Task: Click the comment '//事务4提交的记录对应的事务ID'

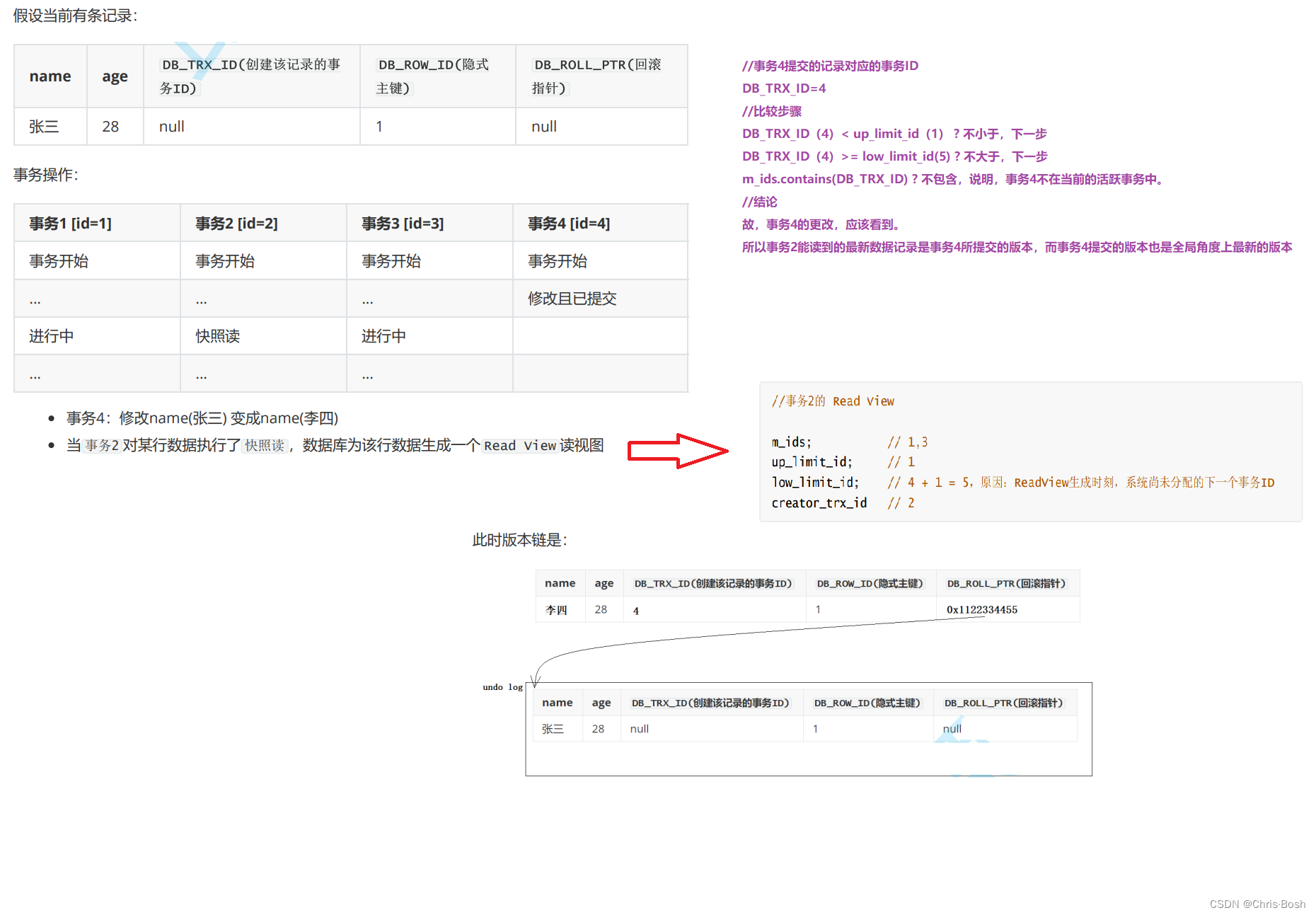Action: click(830, 66)
